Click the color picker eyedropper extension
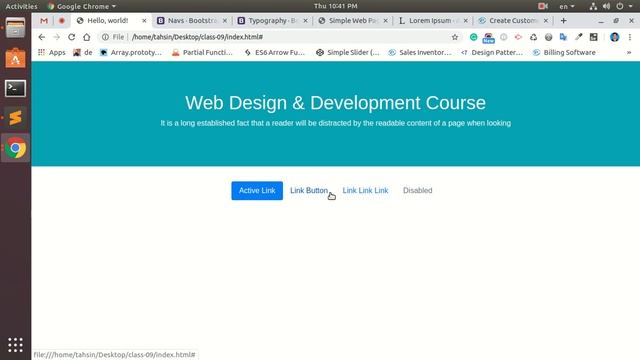The width and height of the screenshot is (640, 360). click(578, 37)
